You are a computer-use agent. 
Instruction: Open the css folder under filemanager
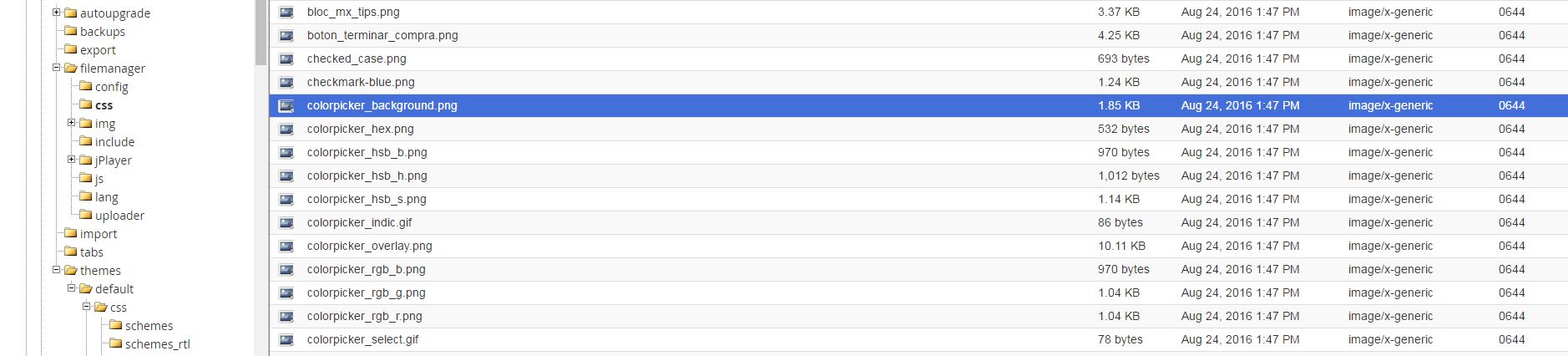(104, 105)
